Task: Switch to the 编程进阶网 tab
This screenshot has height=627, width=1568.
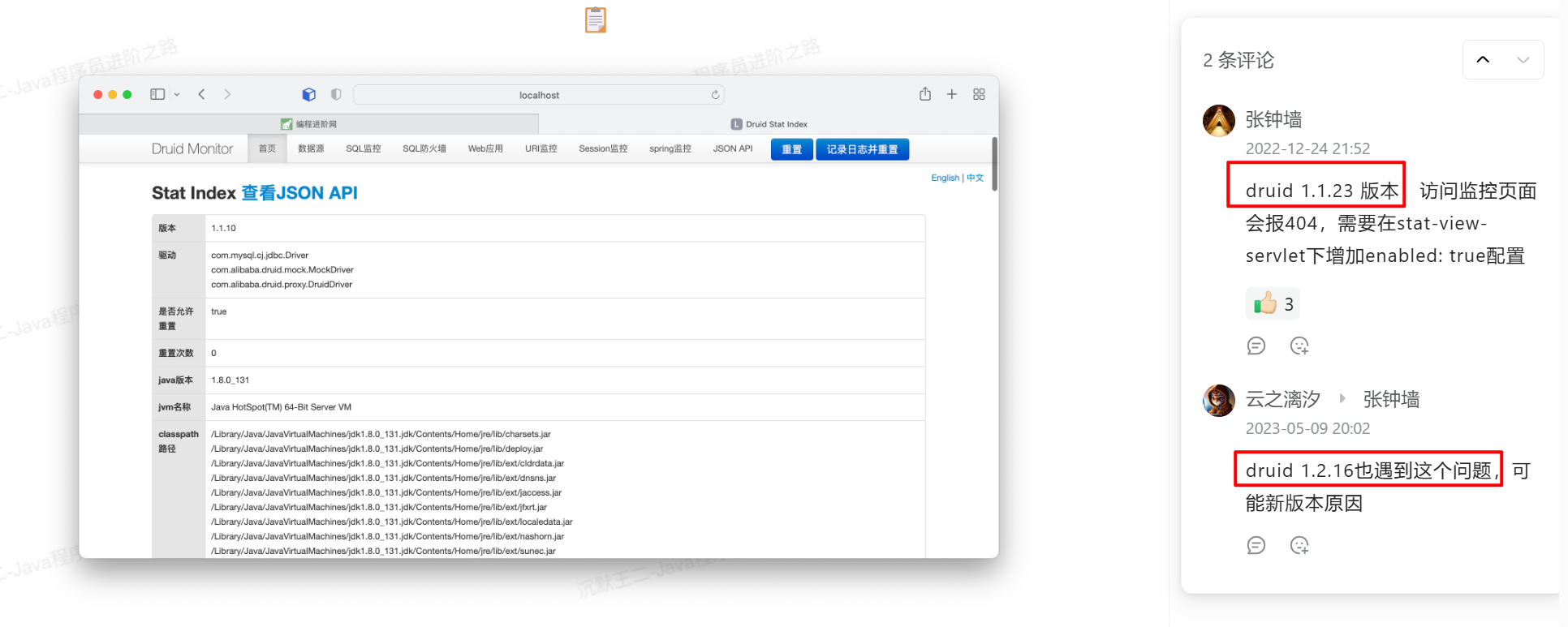Action: (309, 124)
